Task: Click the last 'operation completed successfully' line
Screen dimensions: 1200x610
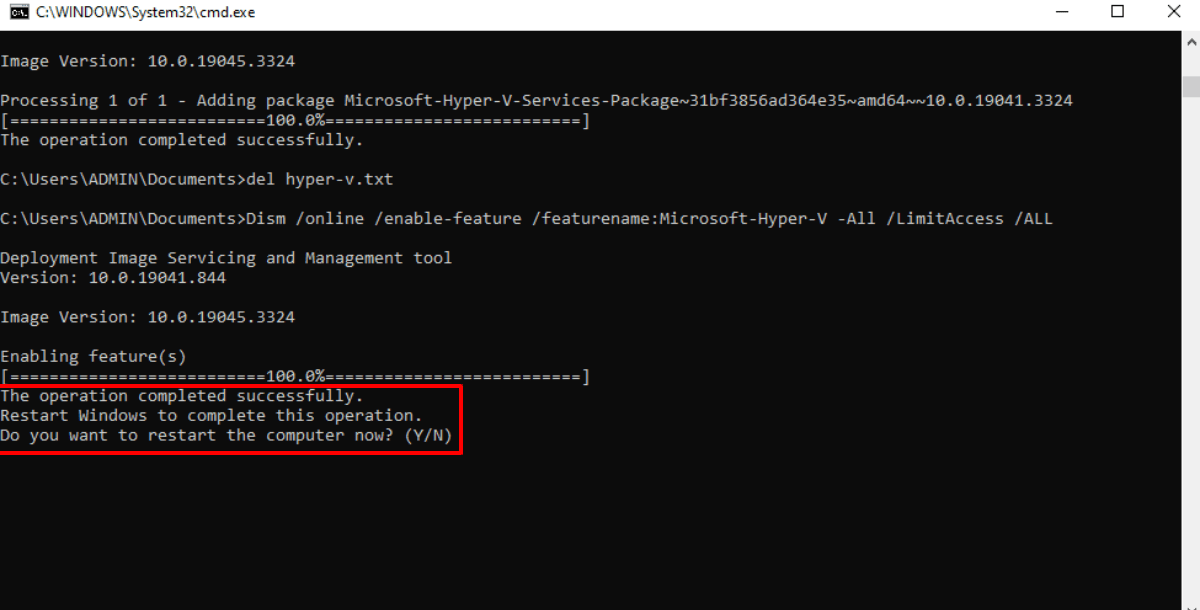Action: point(182,396)
